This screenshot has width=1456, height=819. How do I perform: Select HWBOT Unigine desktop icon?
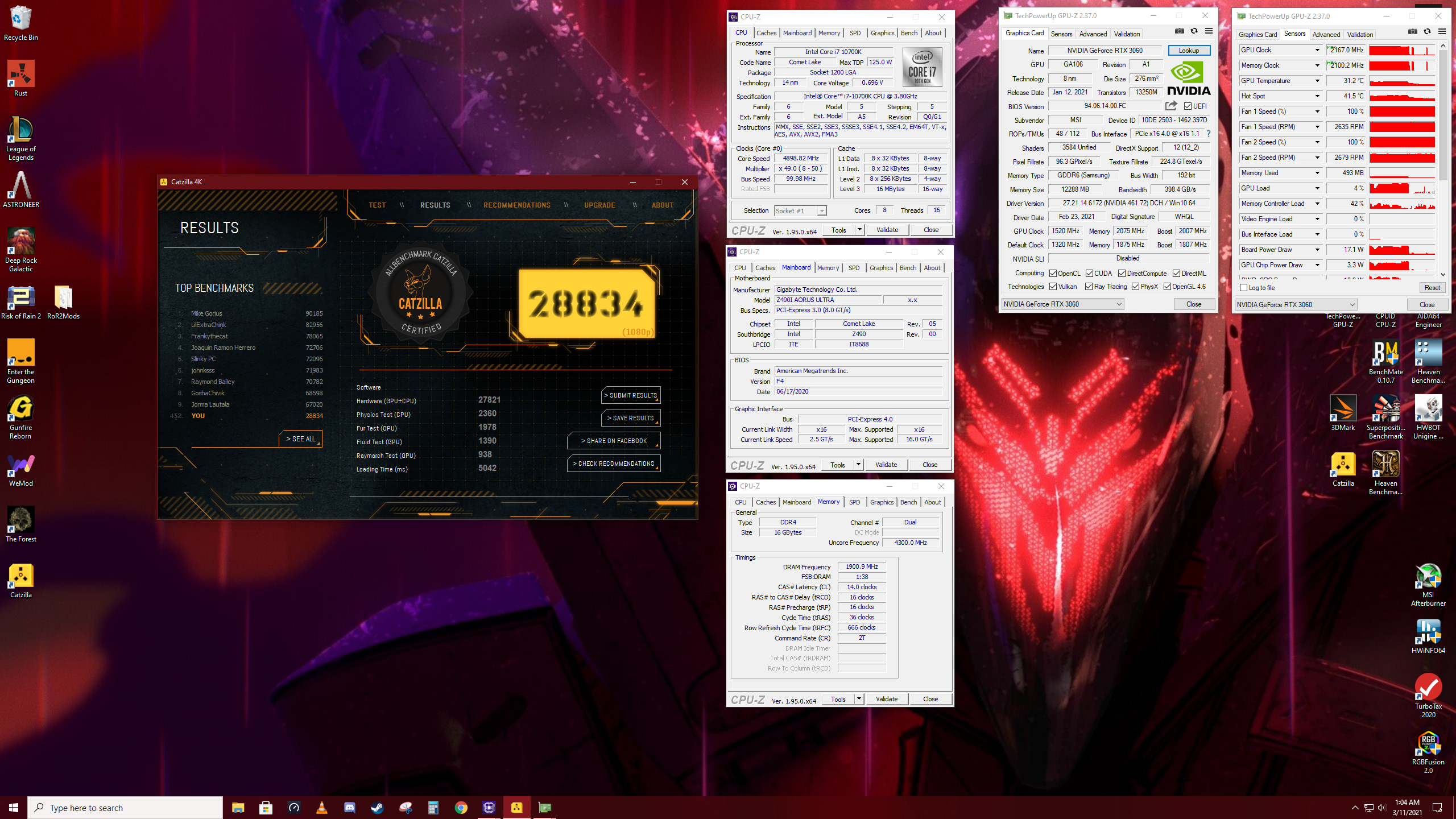pos(1429,417)
